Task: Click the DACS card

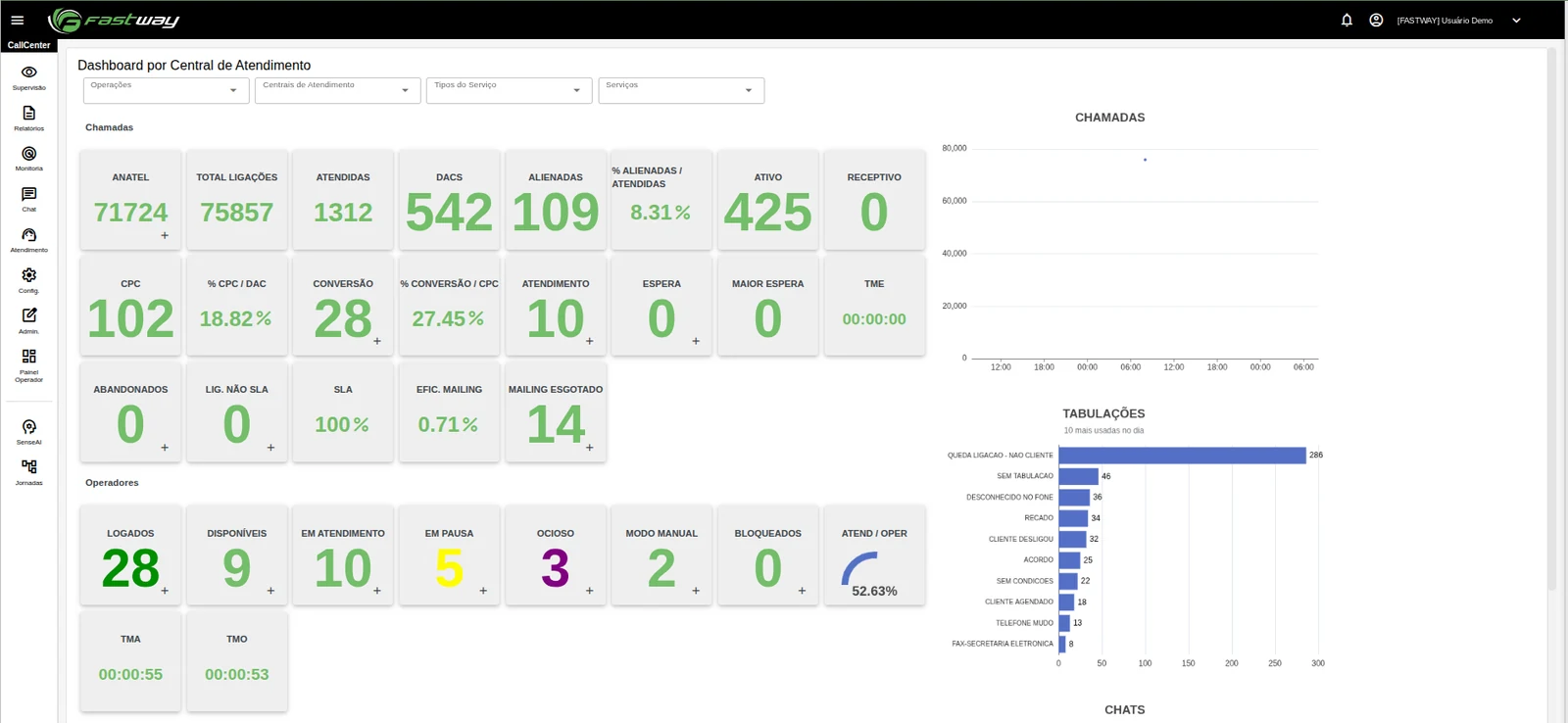Action: (449, 200)
